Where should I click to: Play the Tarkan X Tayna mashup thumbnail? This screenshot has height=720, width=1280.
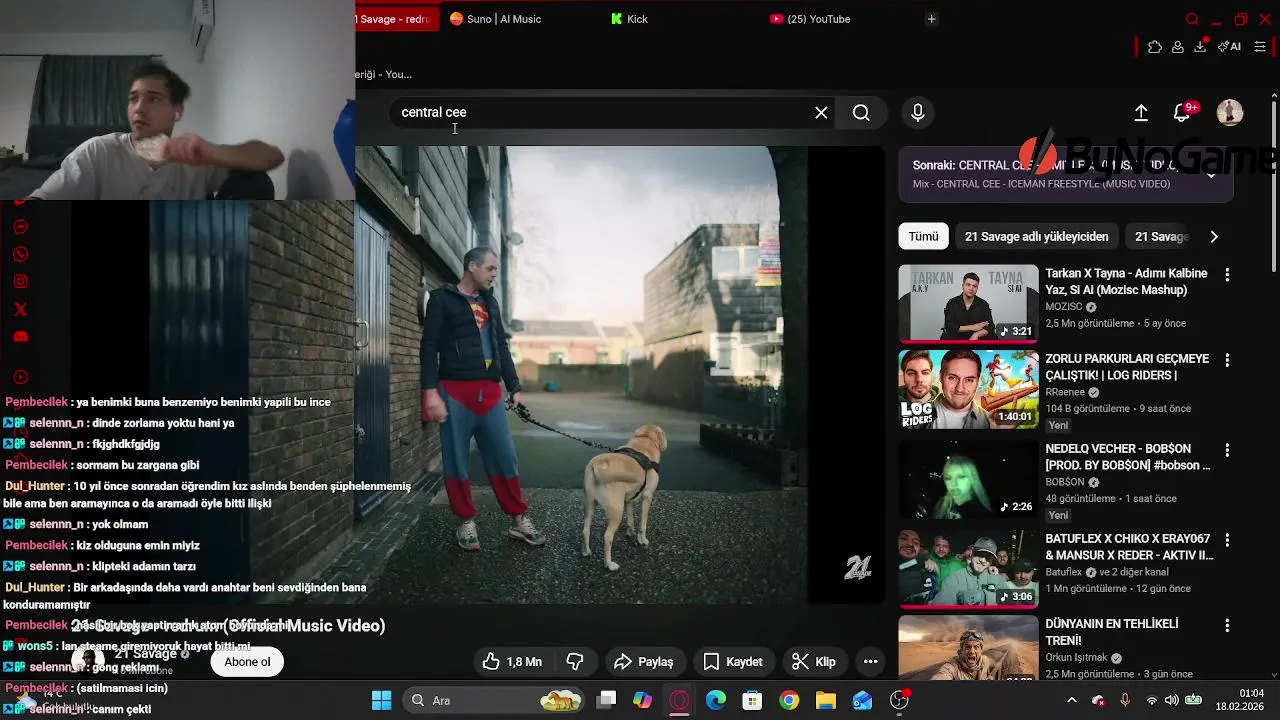(968, 303)
